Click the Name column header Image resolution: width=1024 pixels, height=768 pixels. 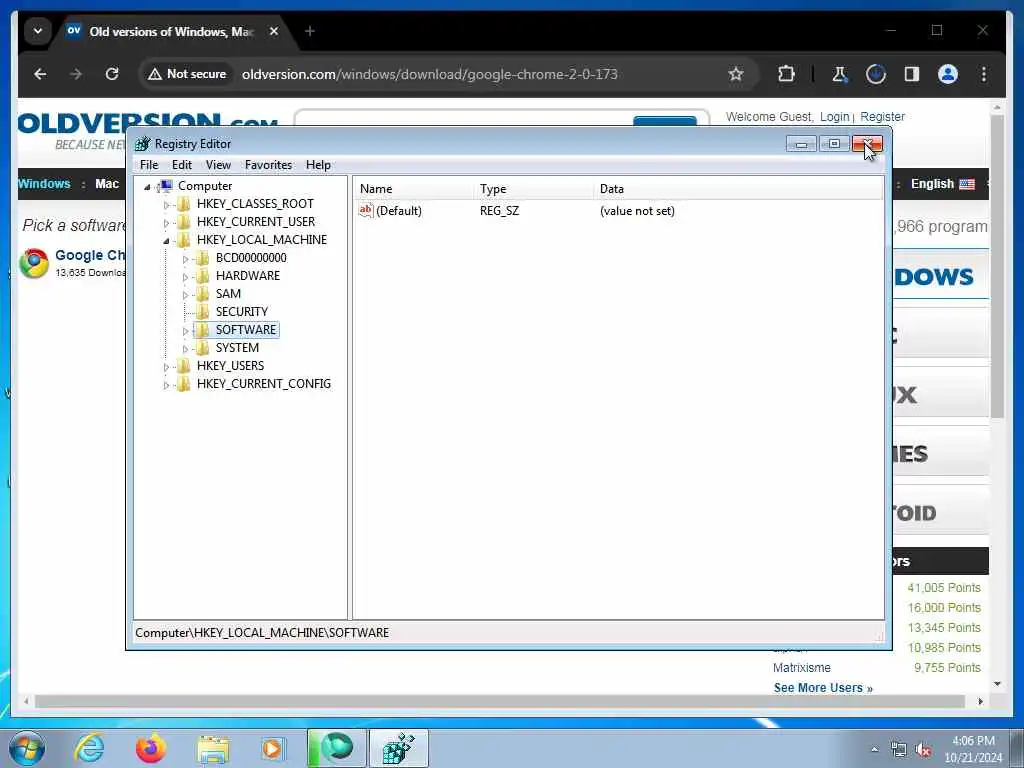tap(413, 189)
